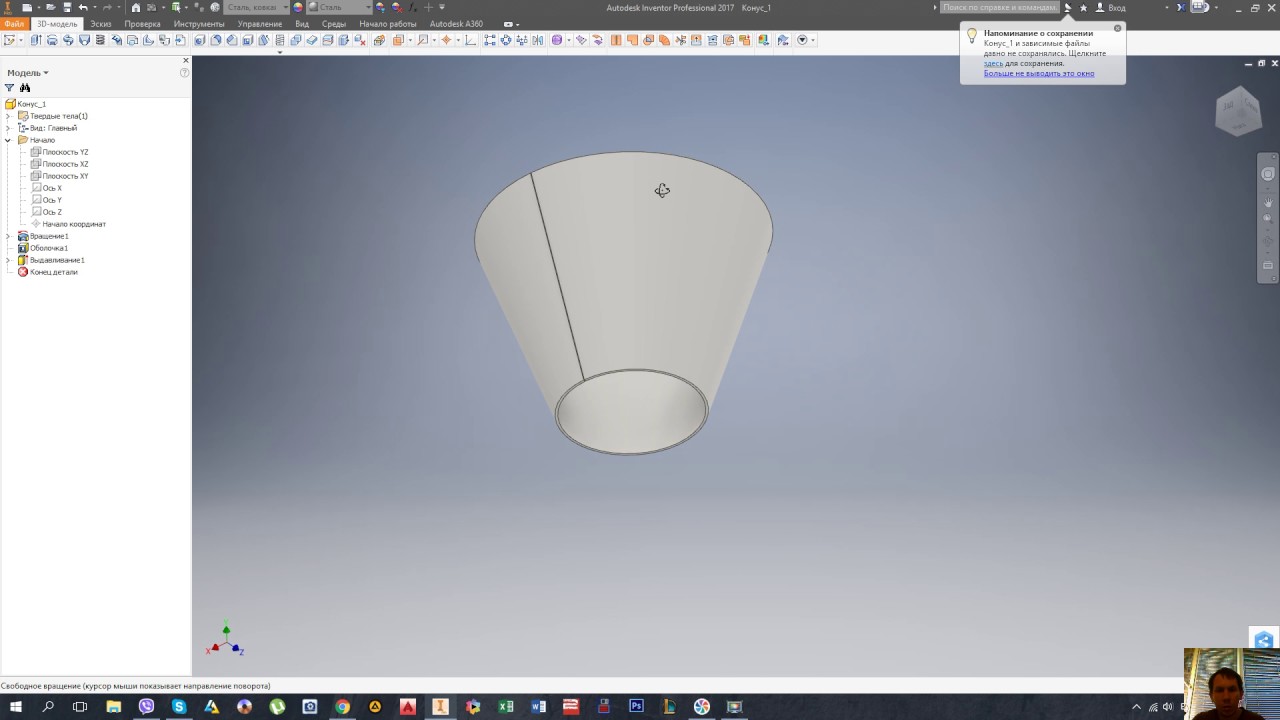The width and height of the screenshot is (1280, 720).
Task: Click the end-of-part red marker icon
Action: 23,272
